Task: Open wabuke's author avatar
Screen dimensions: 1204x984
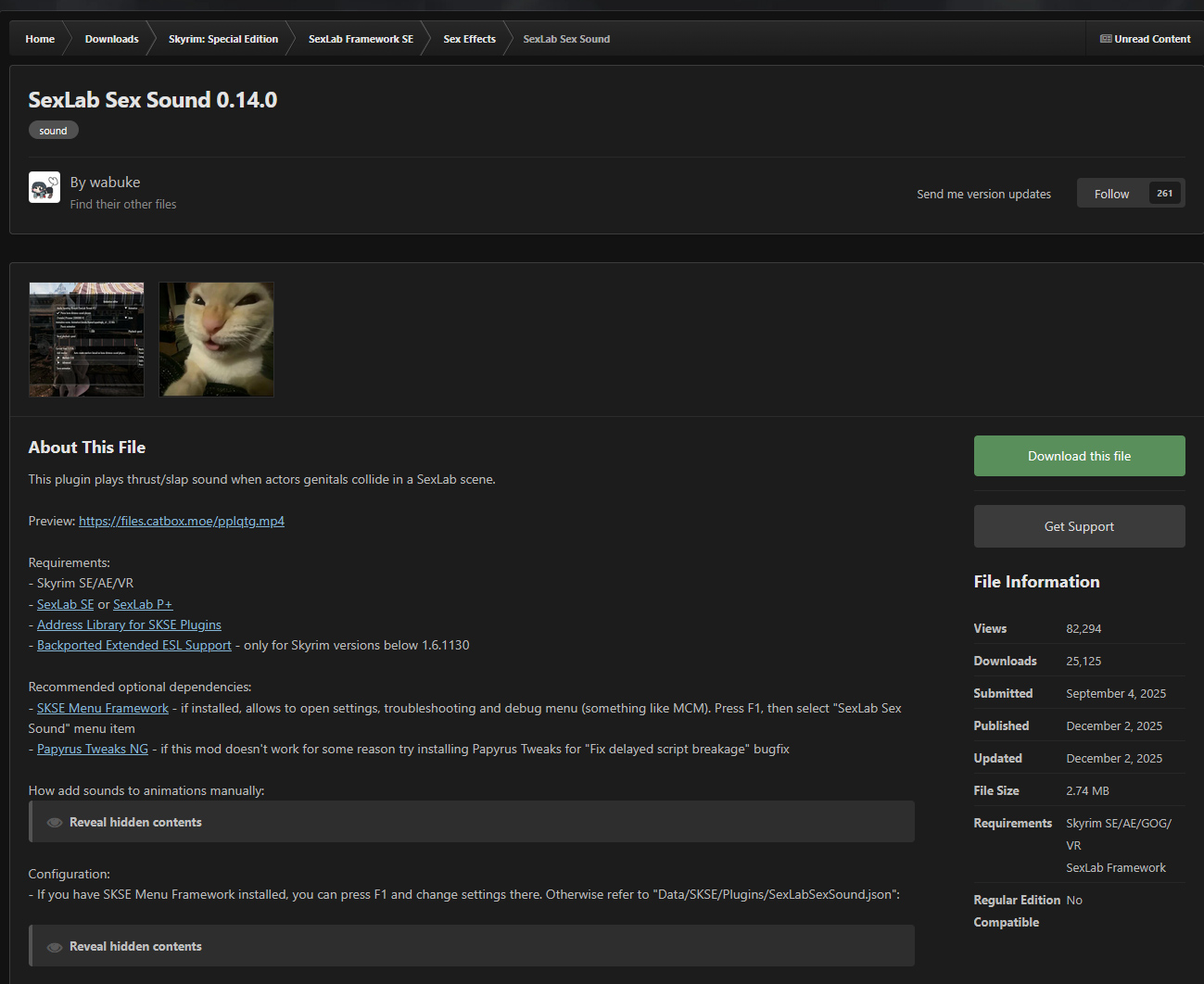Action: [x=44, y=187]
